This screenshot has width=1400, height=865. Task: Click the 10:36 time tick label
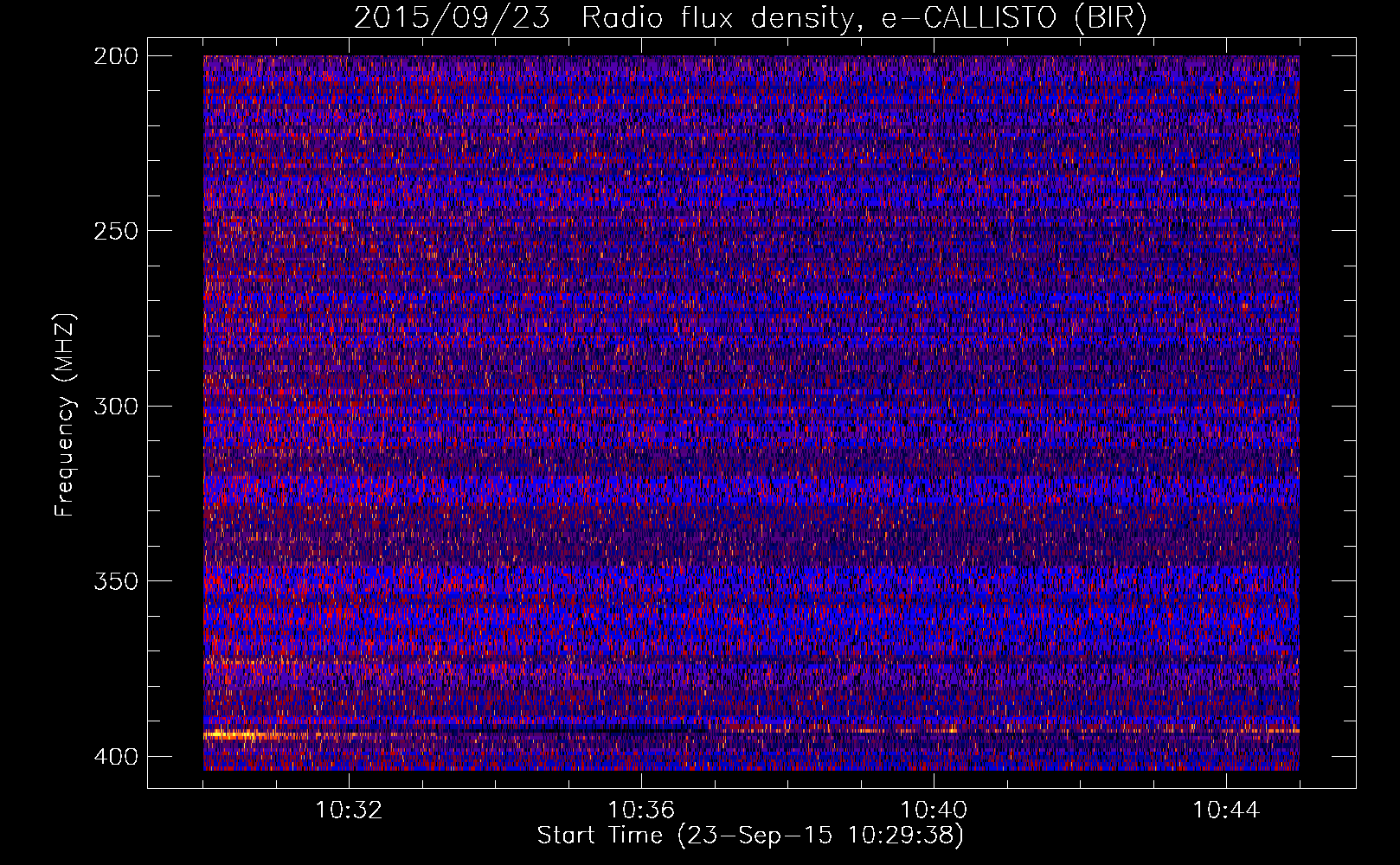pos(641,811)
